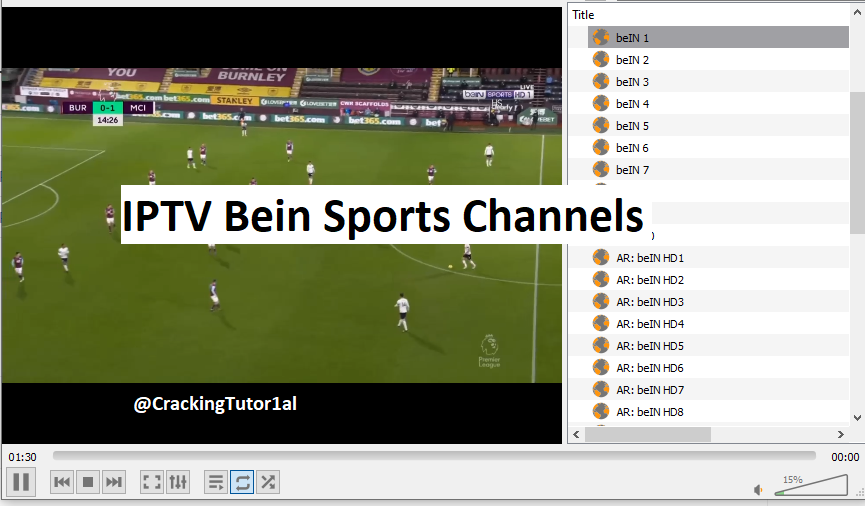Click the stream icon beside beIN 2
Image resolution: width=865 pixels, height=506 pixels.
pos(601,60)
